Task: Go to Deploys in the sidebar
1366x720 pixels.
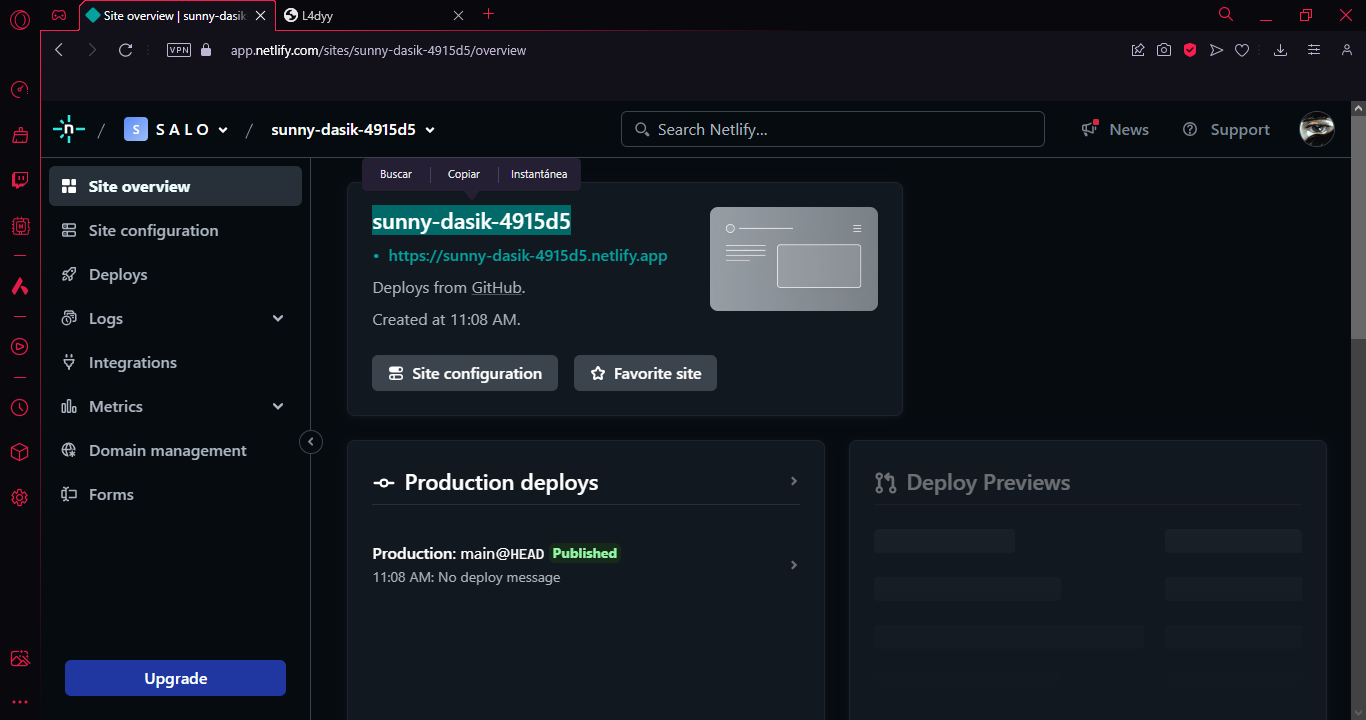Action: coord(175,274)
